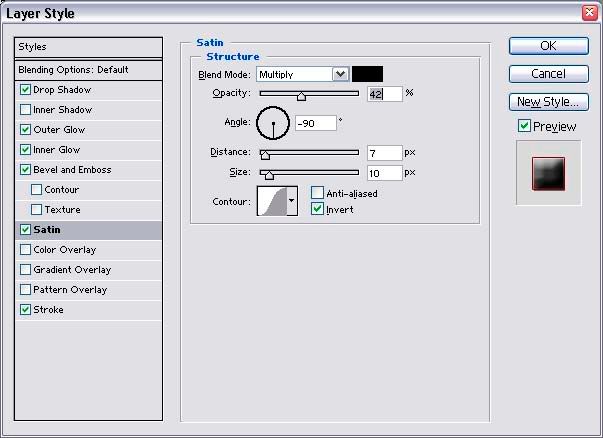The height and width of the screenshot is (438, 603).
Task: Select the Satin row label
Action: click(x=47, y=230)
